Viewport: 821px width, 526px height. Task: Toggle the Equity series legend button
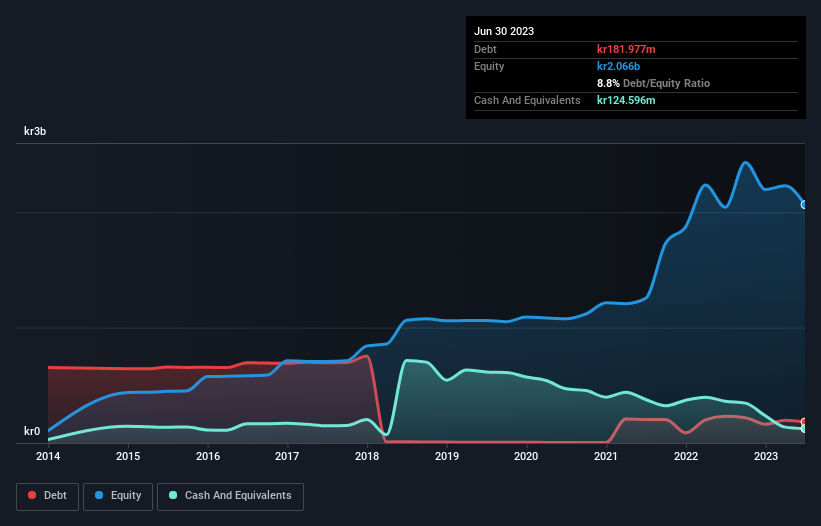[x=118, y=496]
